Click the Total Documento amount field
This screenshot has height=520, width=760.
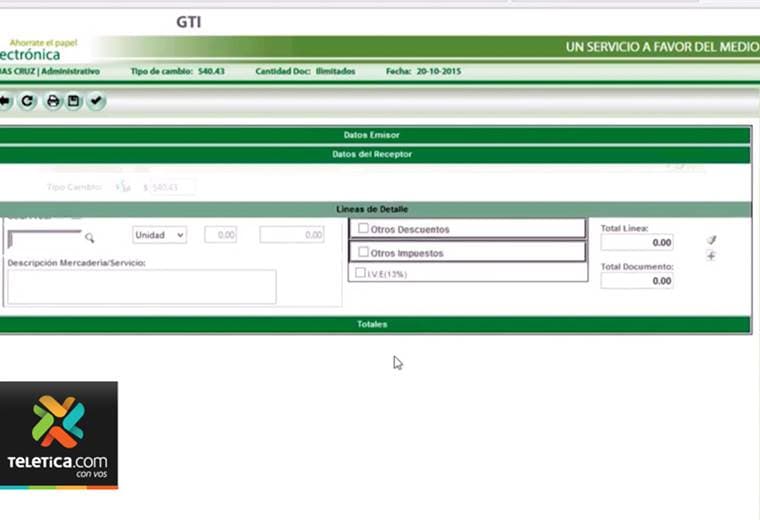[636, 282]
